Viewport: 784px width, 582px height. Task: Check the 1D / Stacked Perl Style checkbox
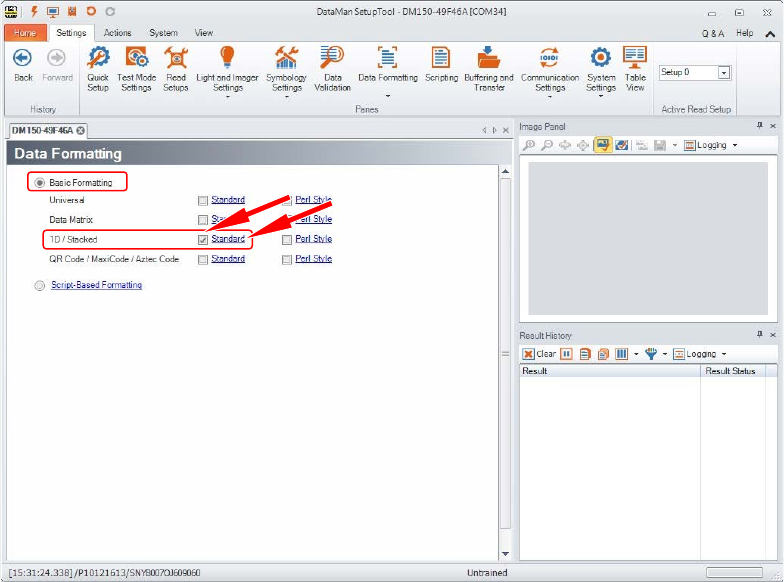click(x=286, y=240)
